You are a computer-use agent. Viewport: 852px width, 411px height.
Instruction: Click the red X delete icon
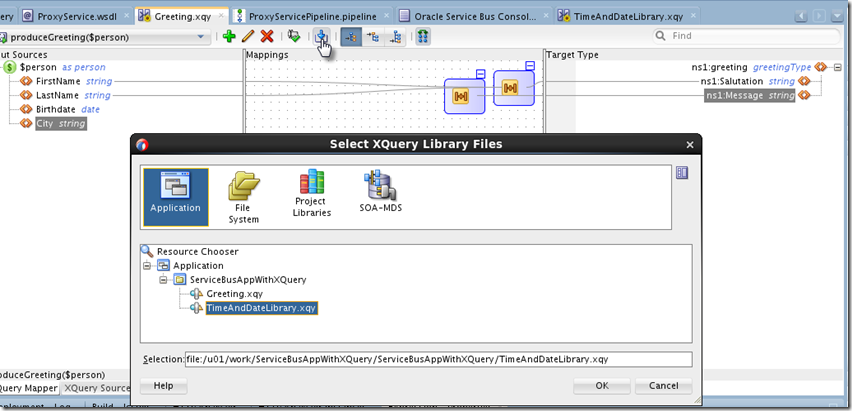pyautogui.click(x=266, y=36)
